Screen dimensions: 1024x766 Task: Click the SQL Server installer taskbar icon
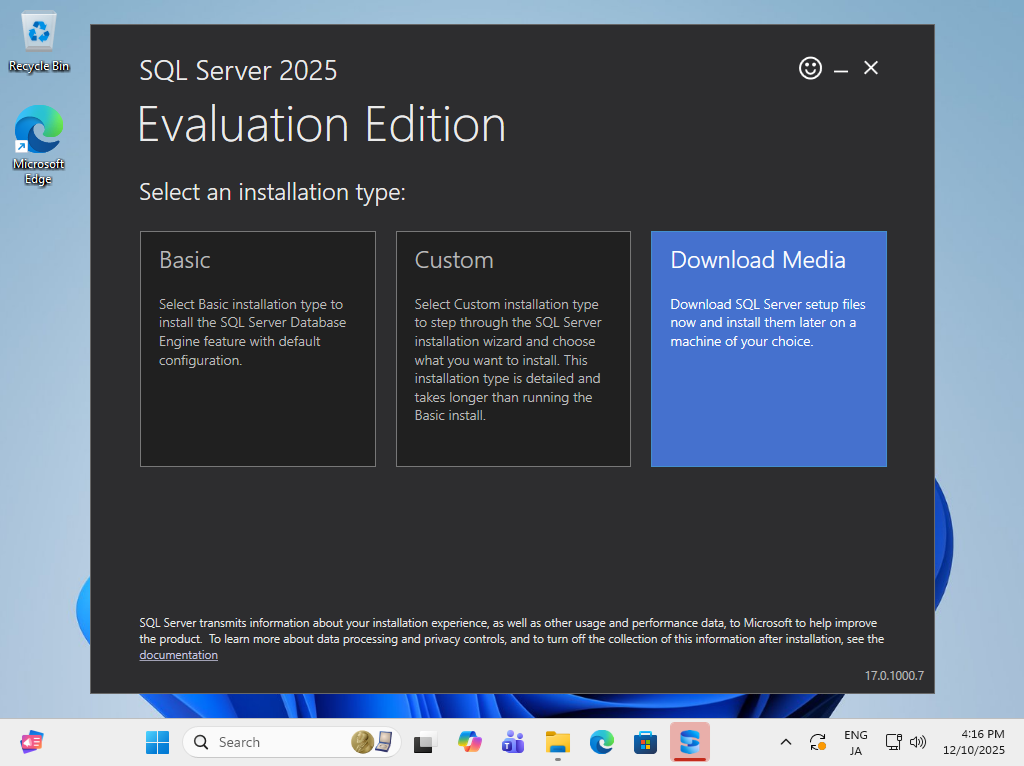click(690, 742)
